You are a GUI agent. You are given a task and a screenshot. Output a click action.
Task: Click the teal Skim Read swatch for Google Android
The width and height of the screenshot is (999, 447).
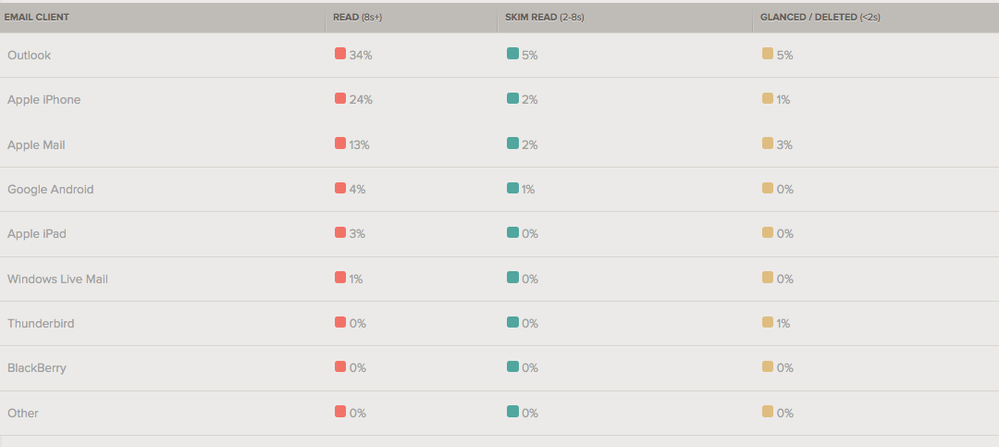point(513,188)
